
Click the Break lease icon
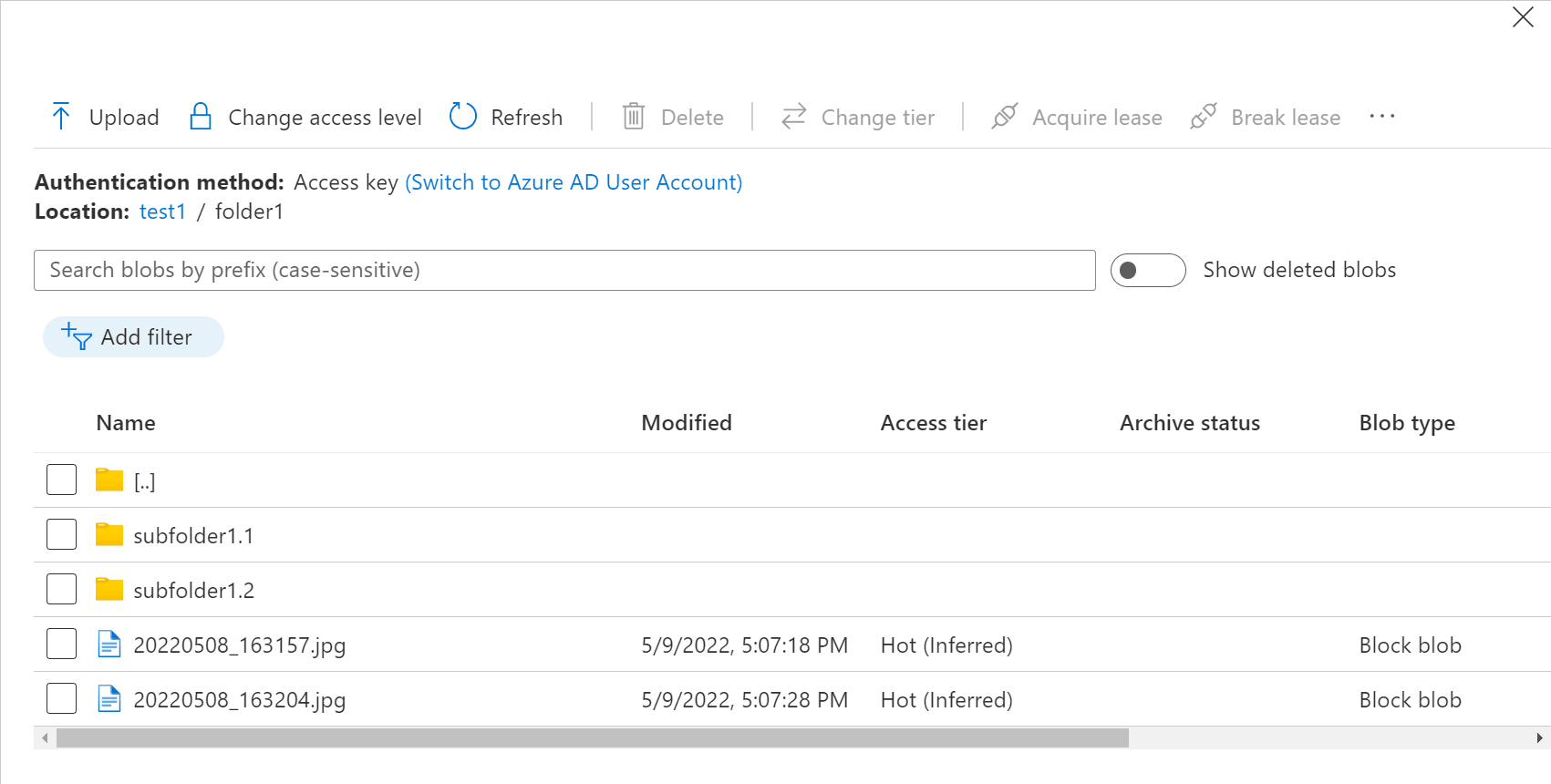[1204, 117]
